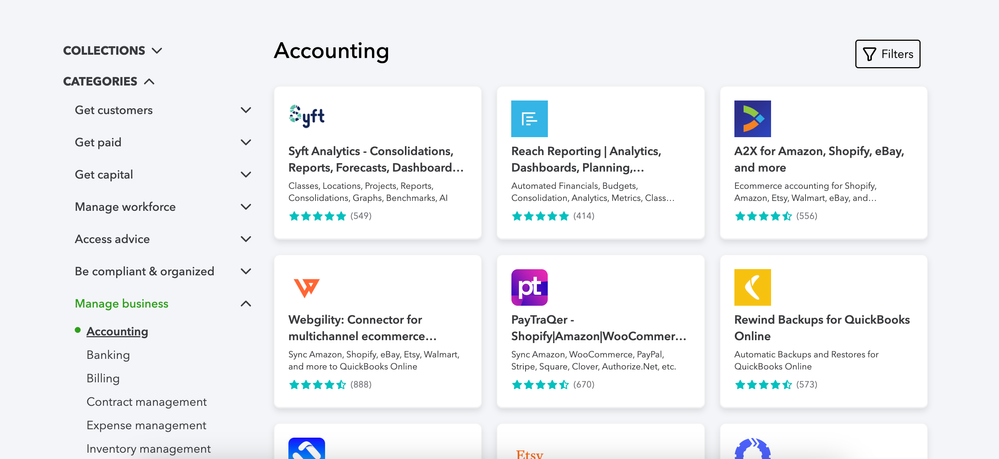Open Rewind Backups for QuickBooks Online title
Viewport: 999px width, 459px height.
pyautogui.click(x=822, y=328)
